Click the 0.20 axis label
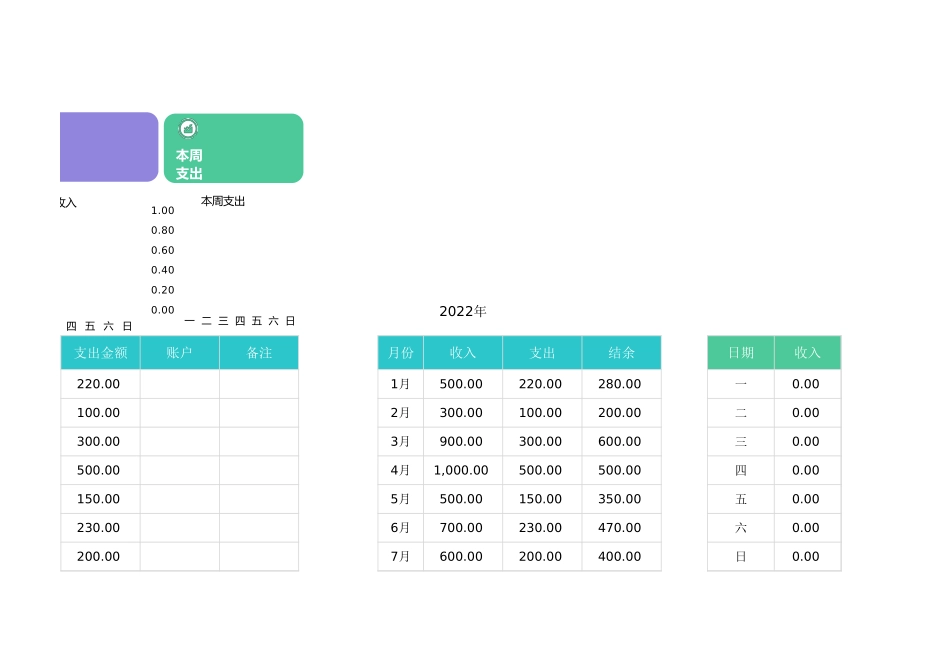Image resolution: width=950 pixels, height=672 pixels. (x=162, y=290)
